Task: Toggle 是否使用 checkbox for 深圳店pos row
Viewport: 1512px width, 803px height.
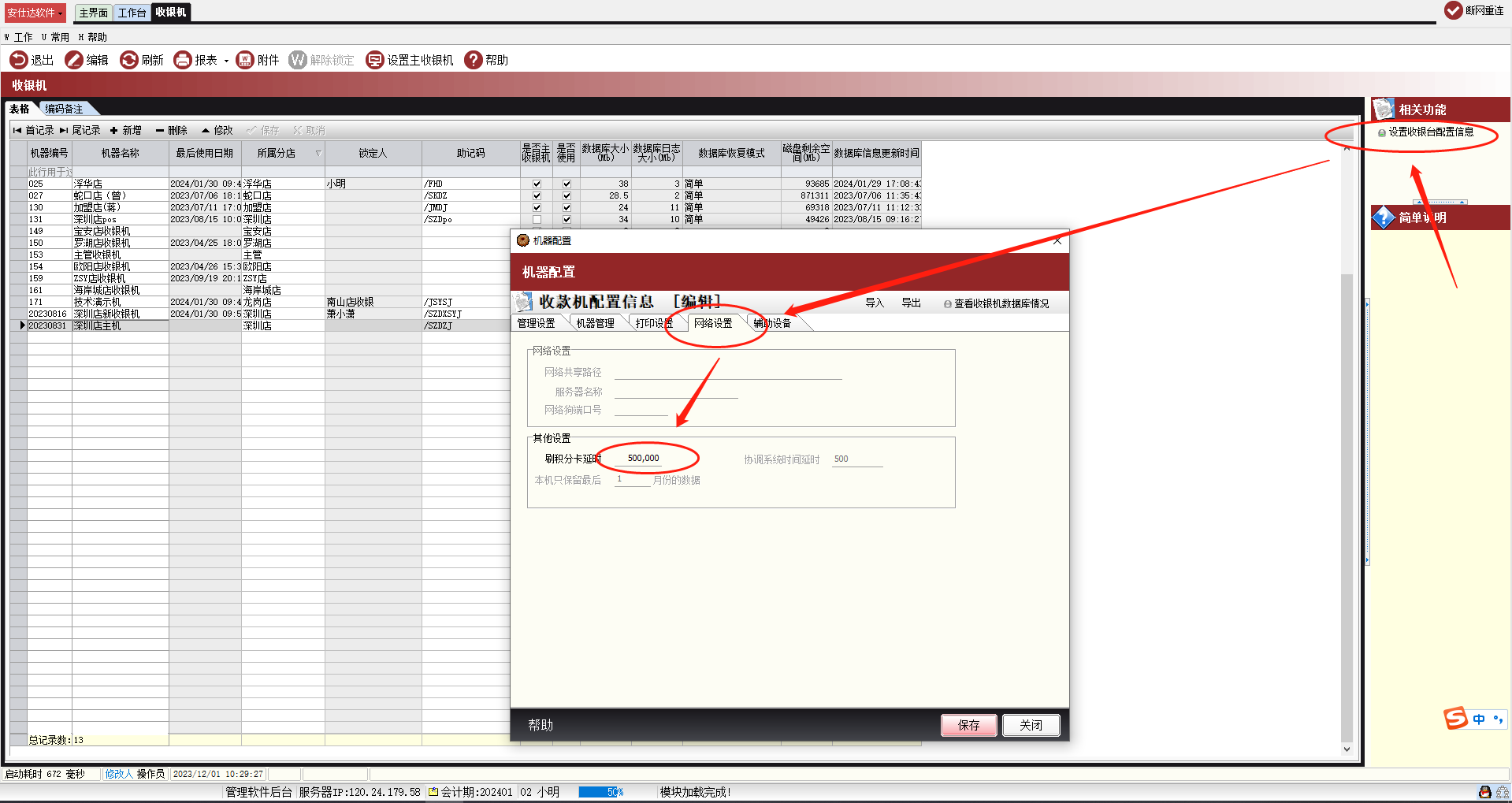Action: point(567,219)
